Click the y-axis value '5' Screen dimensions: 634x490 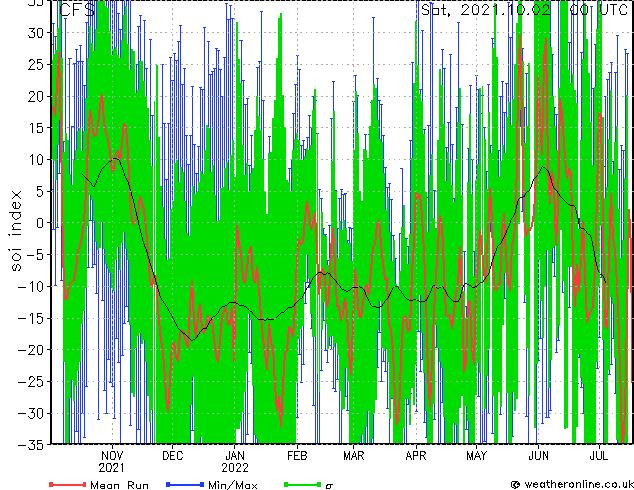coord(40,191)
